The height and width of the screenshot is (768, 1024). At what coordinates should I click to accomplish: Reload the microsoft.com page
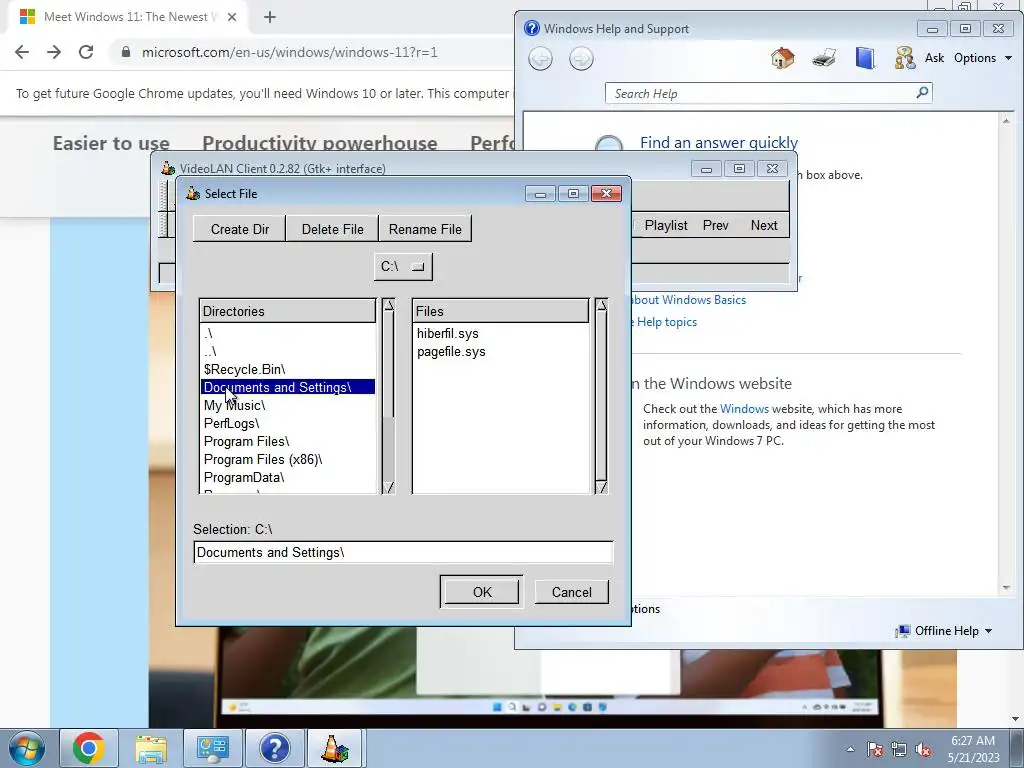(x=86, y=52)
